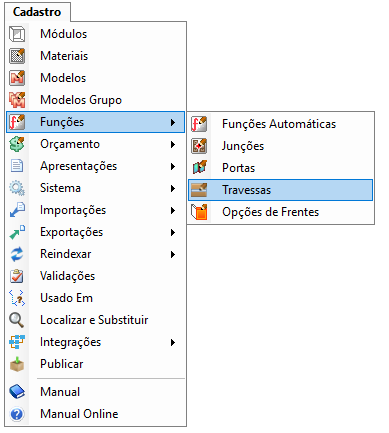Expand the Importações submenu arrow
Viewport: 389px width, 433px height.
[x=173, y=210]
